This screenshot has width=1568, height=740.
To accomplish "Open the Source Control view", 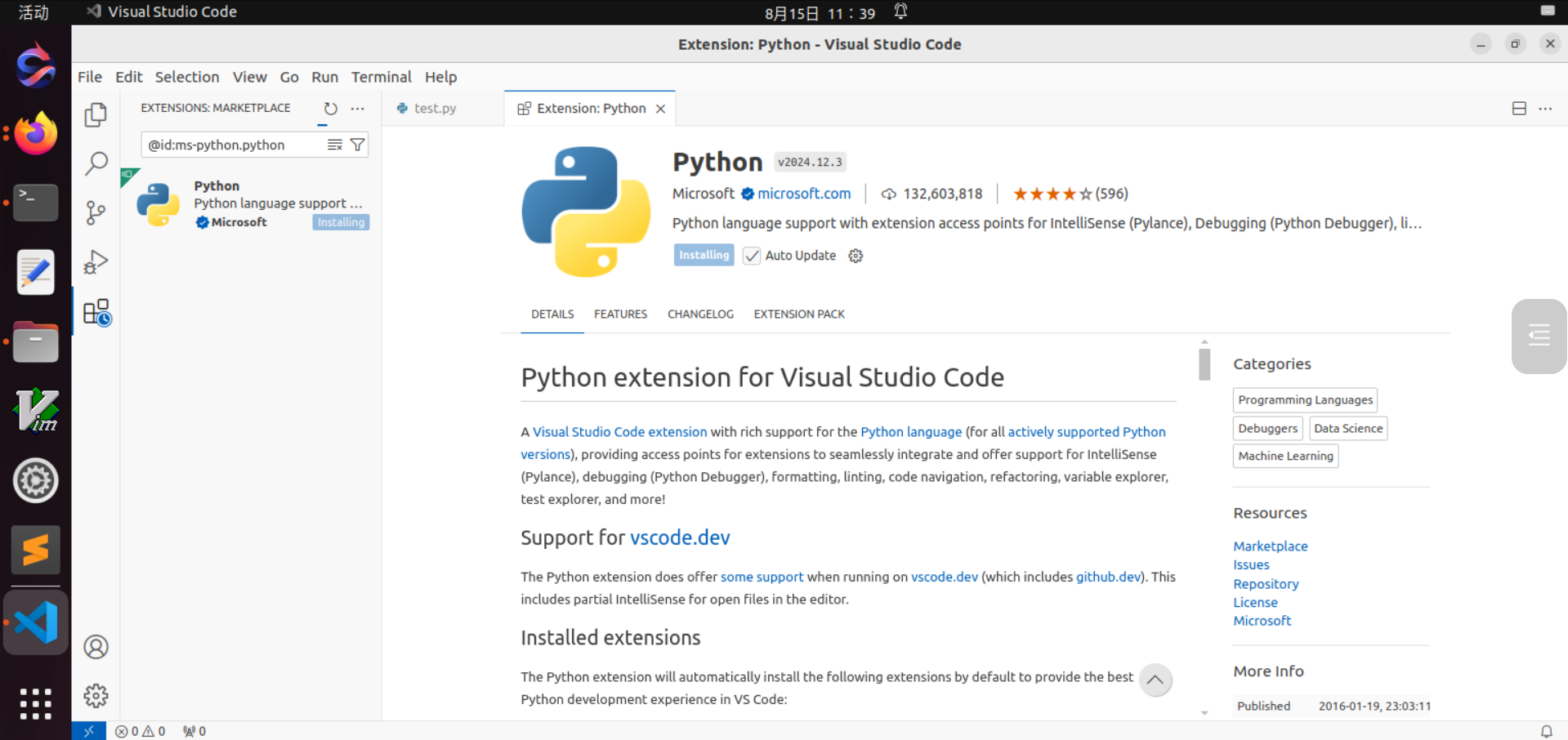I will pyautogui.click(x=96, y=213).
